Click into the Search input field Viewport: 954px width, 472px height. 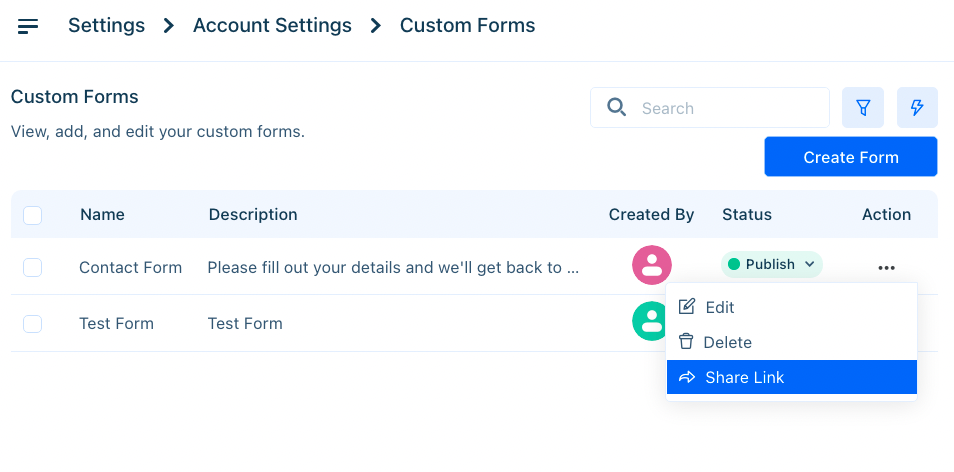click(x=709, y=108)
